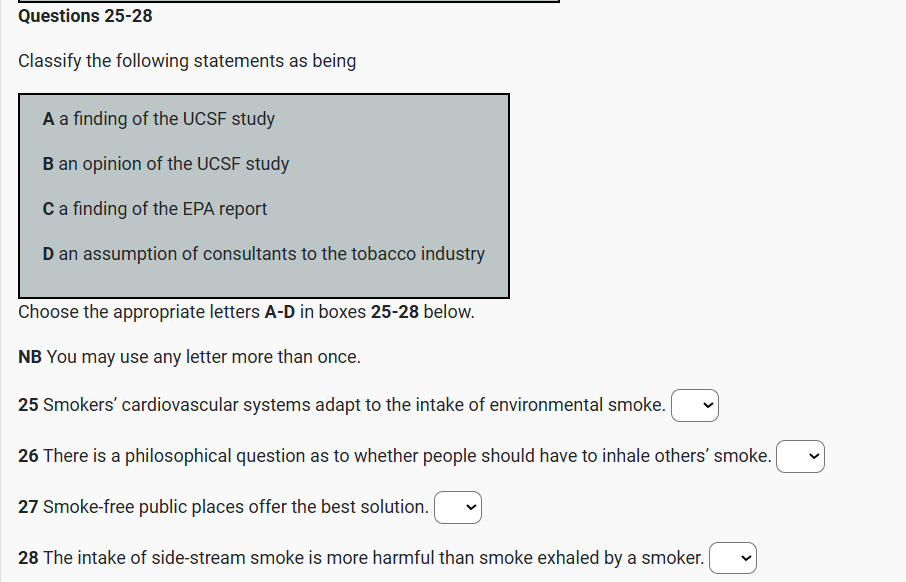Viewport: 906px width, 582px height.
Task: Open the answer dropdown for question 25
Action: point(695,406)
